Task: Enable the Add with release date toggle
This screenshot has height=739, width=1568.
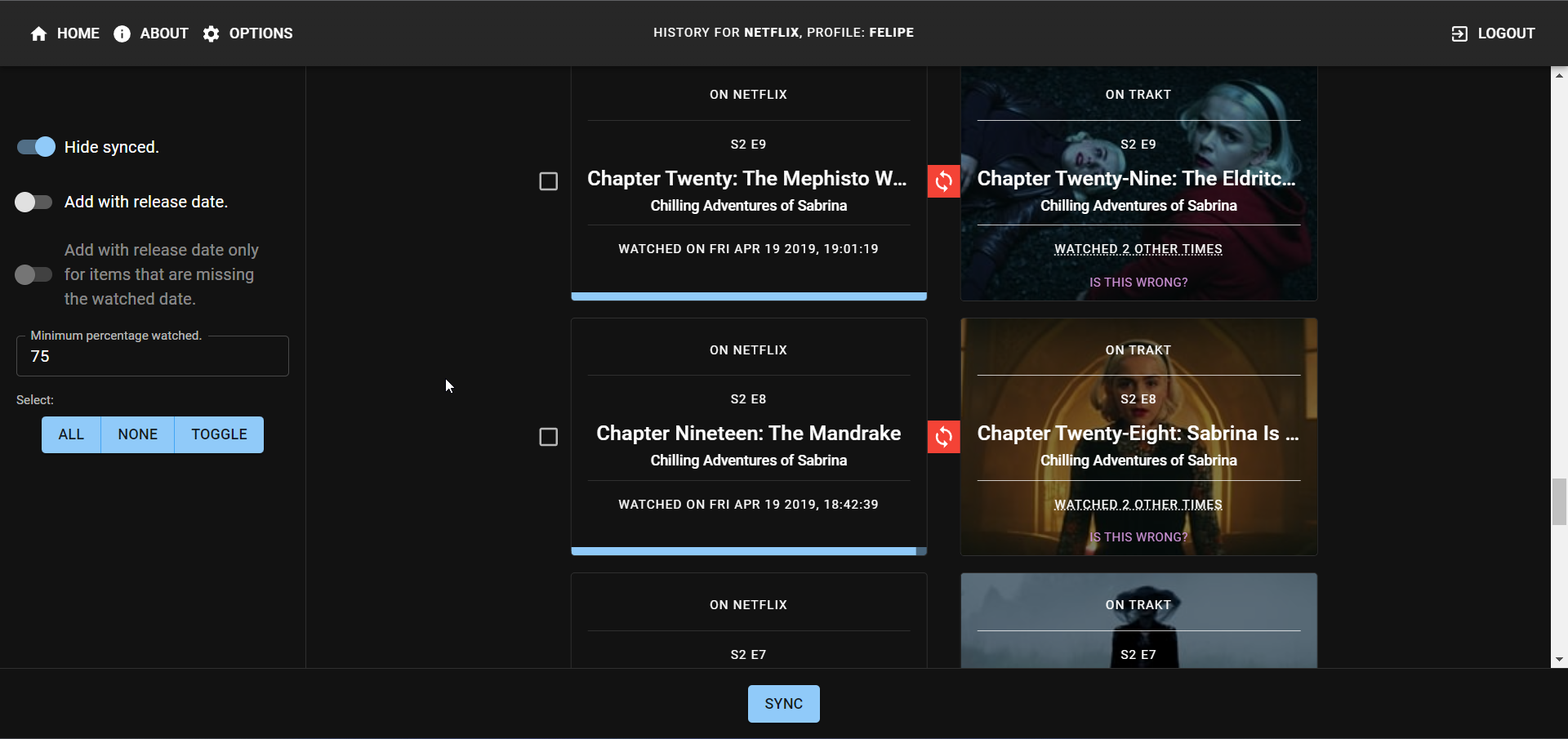Action: click(33, 202)
